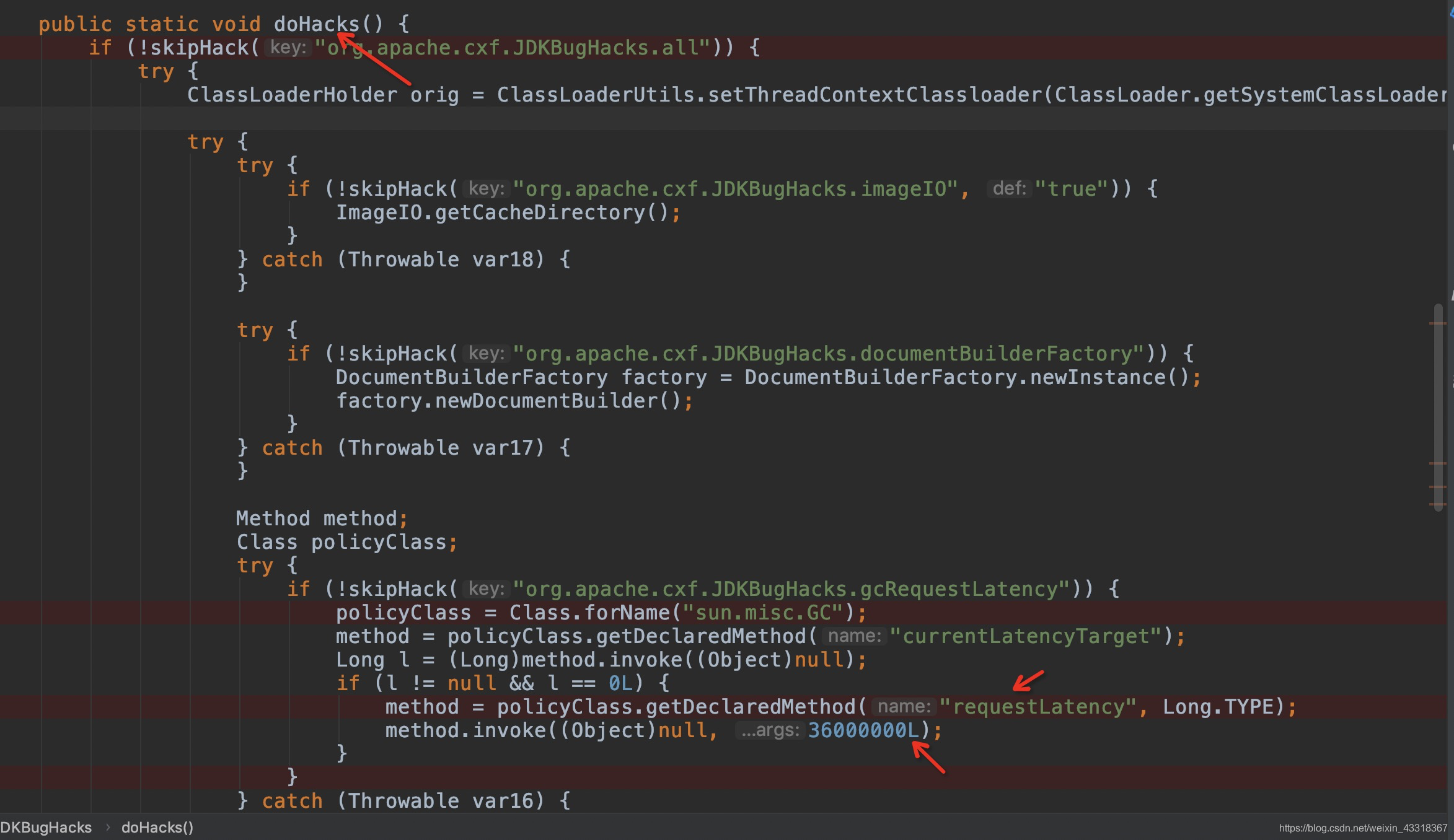Viewport: 1454px width, 840px height.
Task: Click the 0L literal in the if condition
Action: (620, 683)
